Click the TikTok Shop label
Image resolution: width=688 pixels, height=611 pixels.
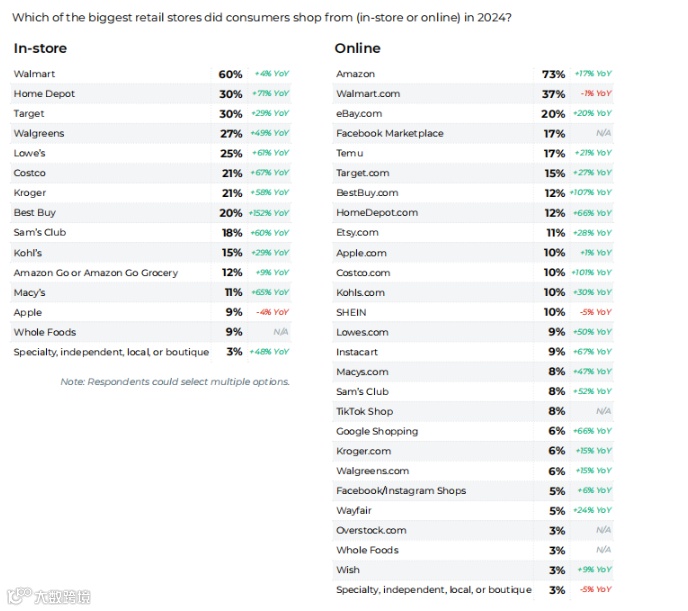coord(364,411)
